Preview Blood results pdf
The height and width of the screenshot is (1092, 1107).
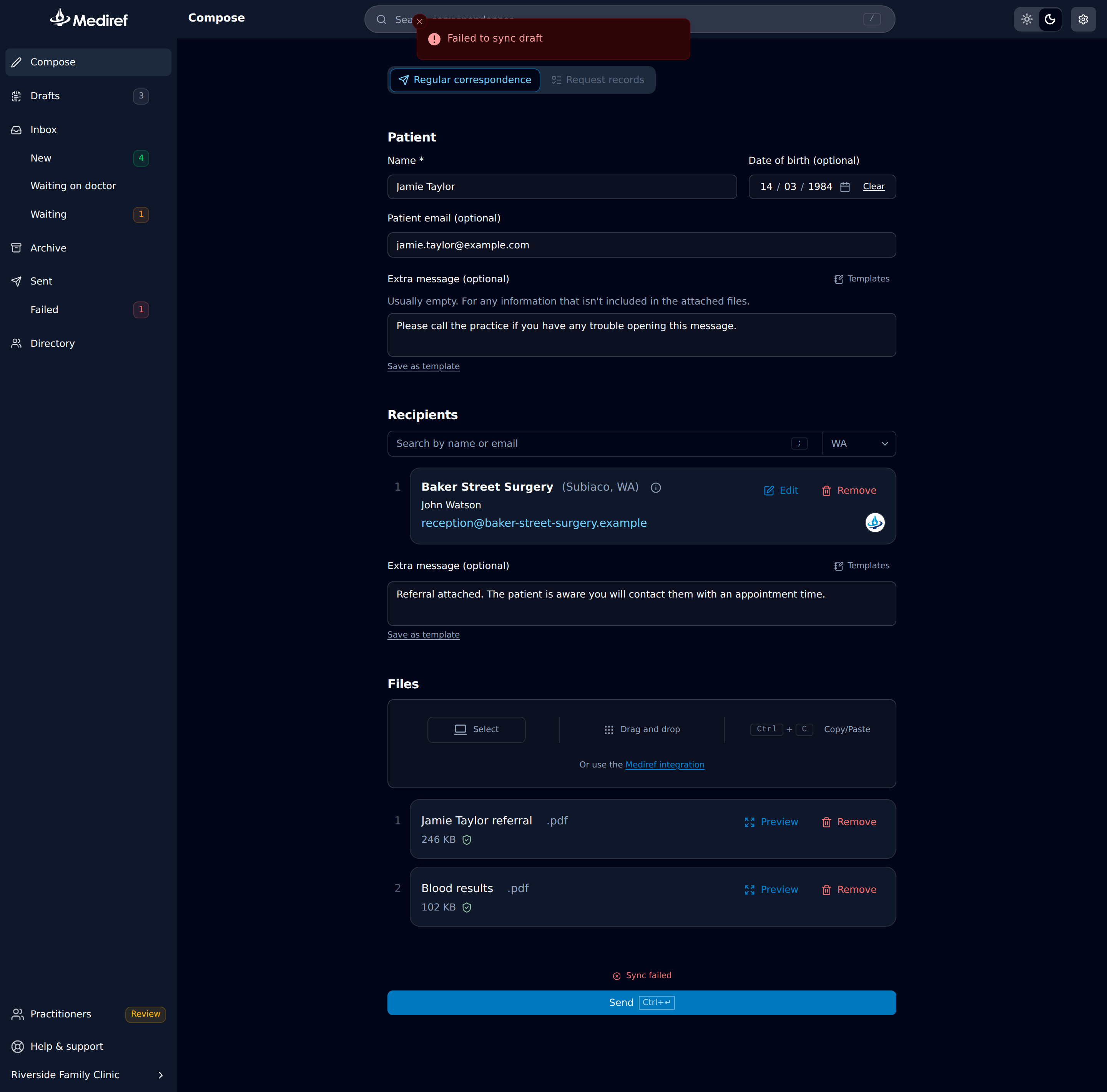click(771, 890)
